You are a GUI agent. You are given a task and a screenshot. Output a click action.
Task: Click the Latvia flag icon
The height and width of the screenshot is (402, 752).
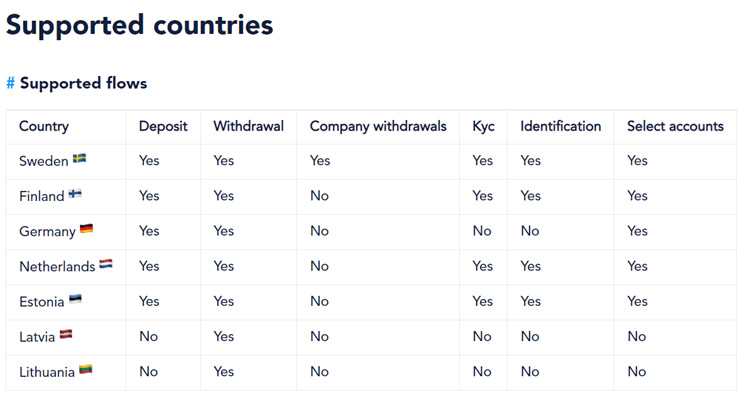pos(66,334)
